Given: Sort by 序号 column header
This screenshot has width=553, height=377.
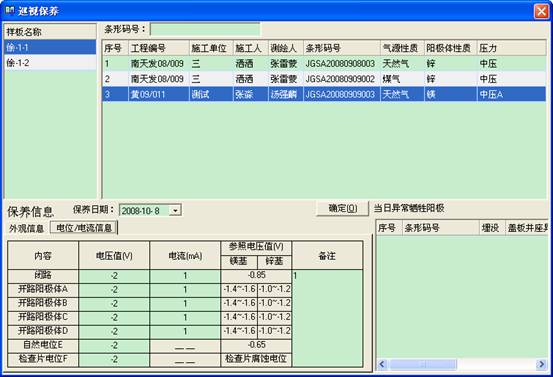Looking at the screenshot, I should pyautogui.click(x=115, y=48).
